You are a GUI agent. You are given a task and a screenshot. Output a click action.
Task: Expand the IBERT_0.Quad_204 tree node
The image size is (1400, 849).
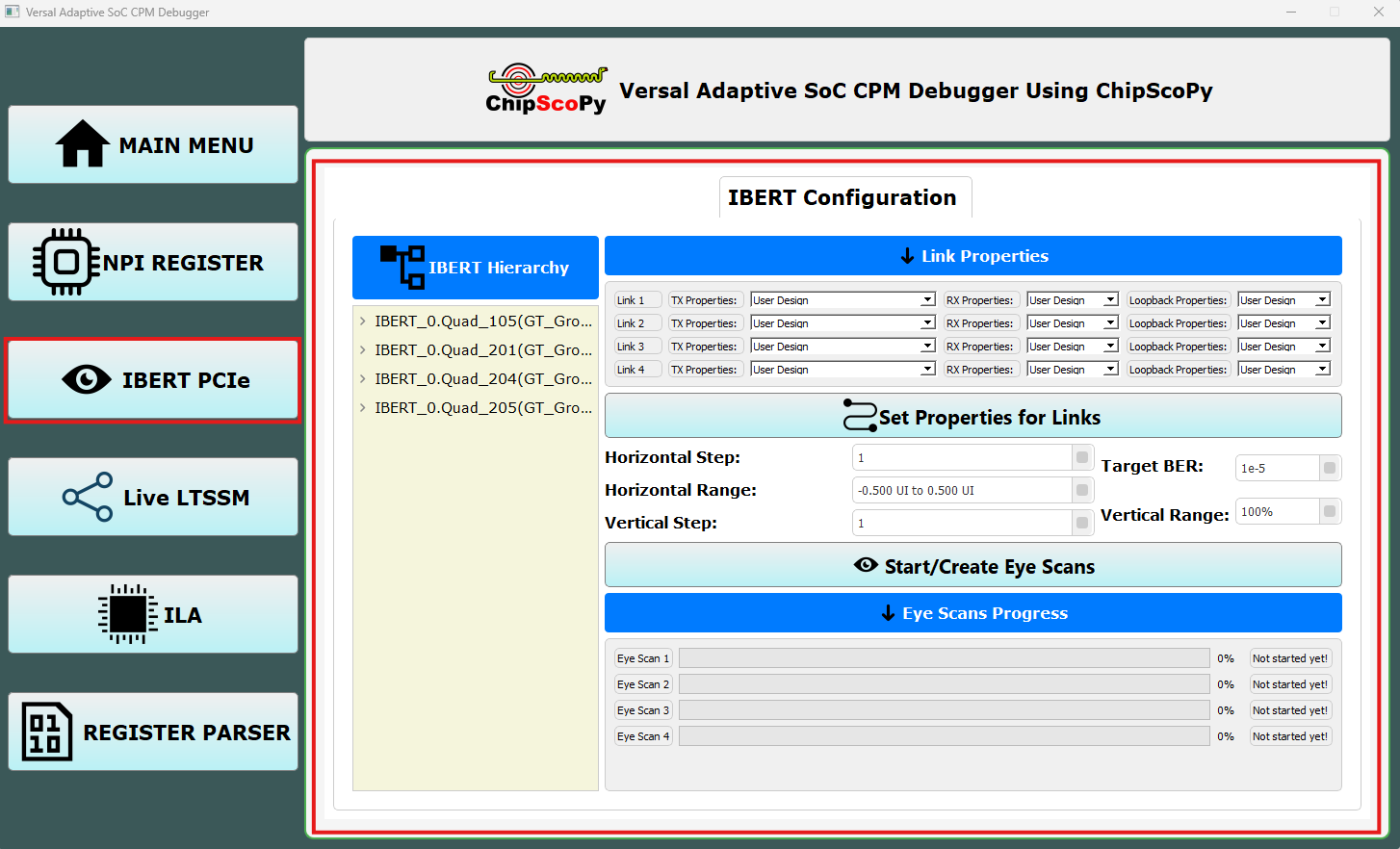[363, 379]
